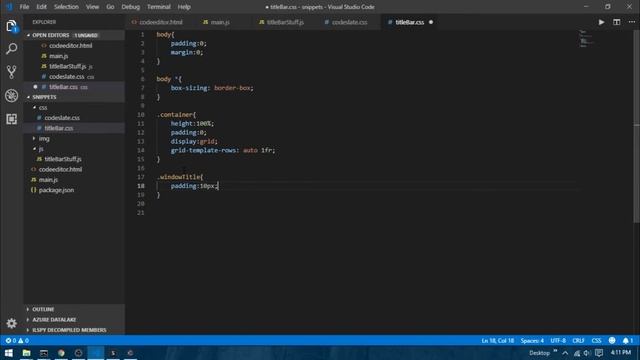Open the File menu
The image size is (640, 360).
pos(24,7)
